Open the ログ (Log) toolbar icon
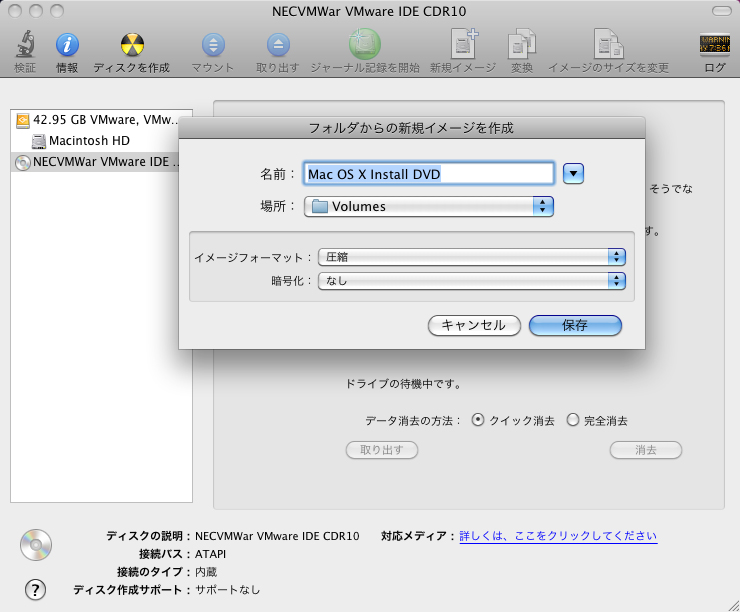 pos(715,45)
